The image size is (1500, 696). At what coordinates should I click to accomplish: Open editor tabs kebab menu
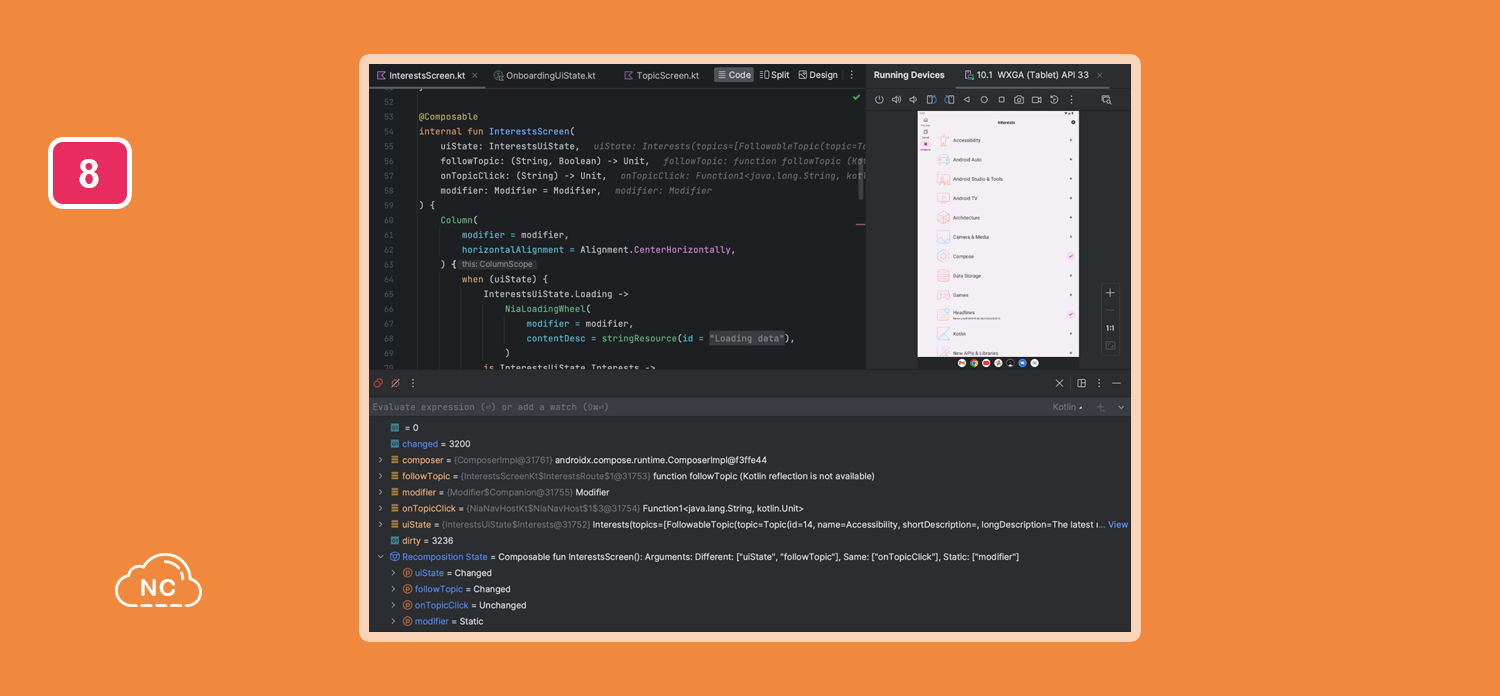(852, 75)
